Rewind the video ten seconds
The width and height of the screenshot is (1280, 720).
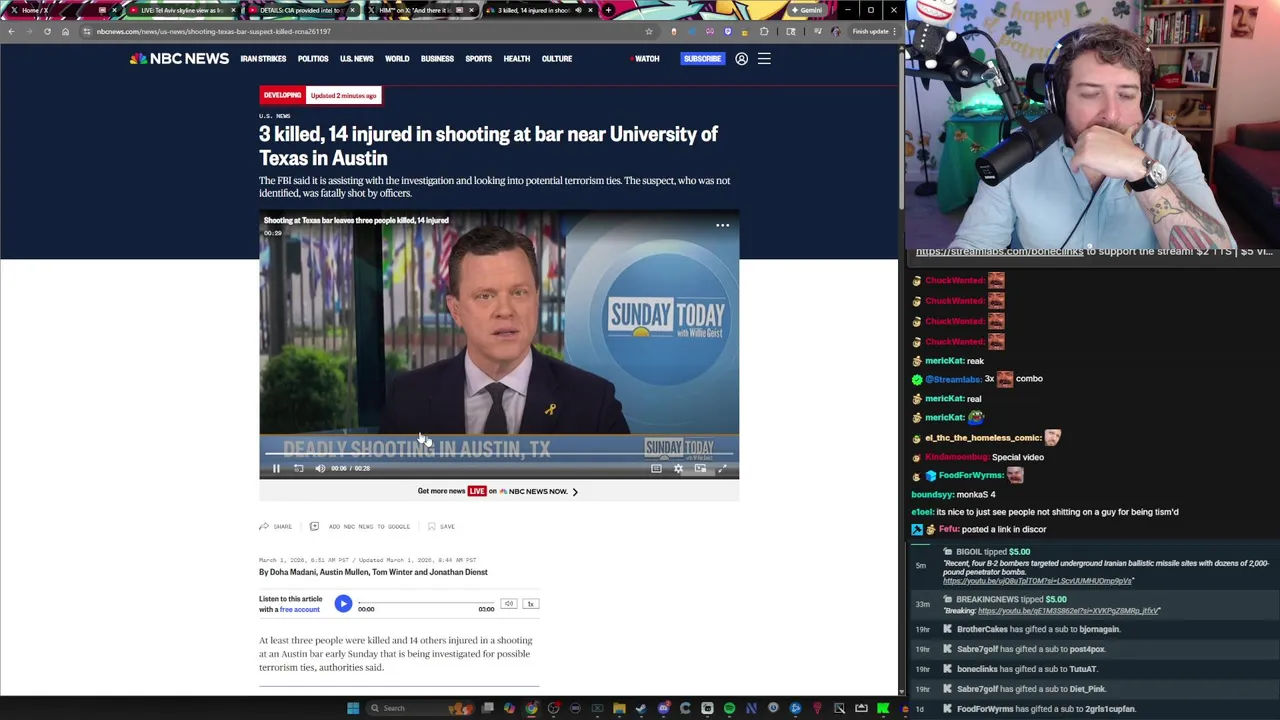[x=298, y=468]
